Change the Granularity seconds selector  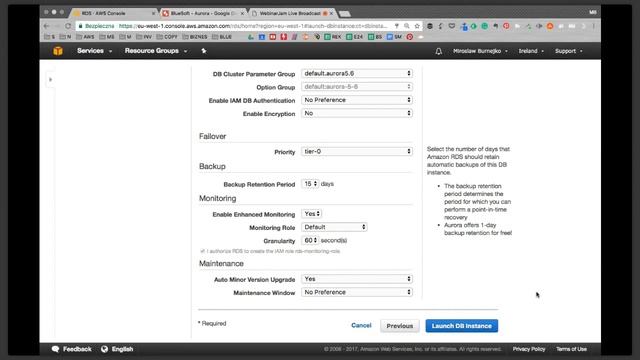tap(310, 240)
